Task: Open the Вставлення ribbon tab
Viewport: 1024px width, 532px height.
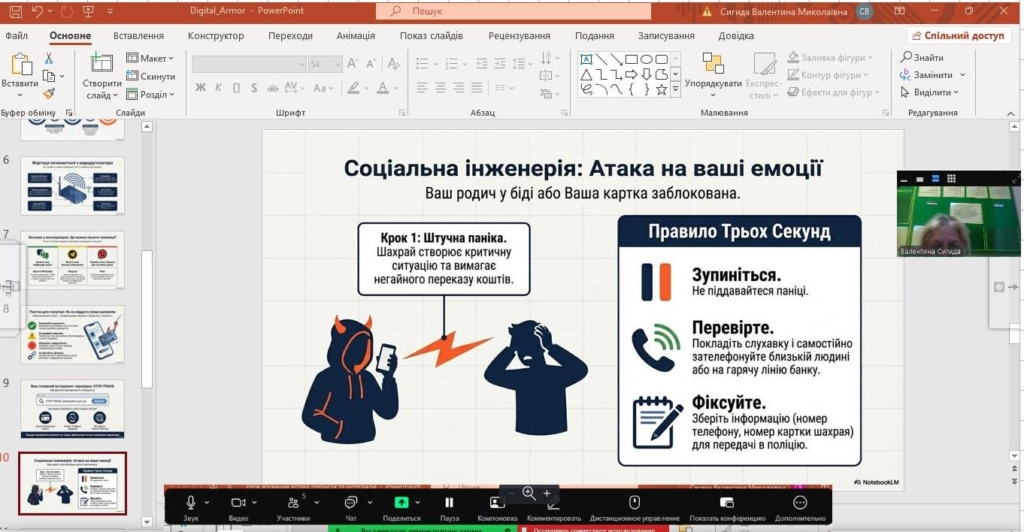Action: [138, 35]
